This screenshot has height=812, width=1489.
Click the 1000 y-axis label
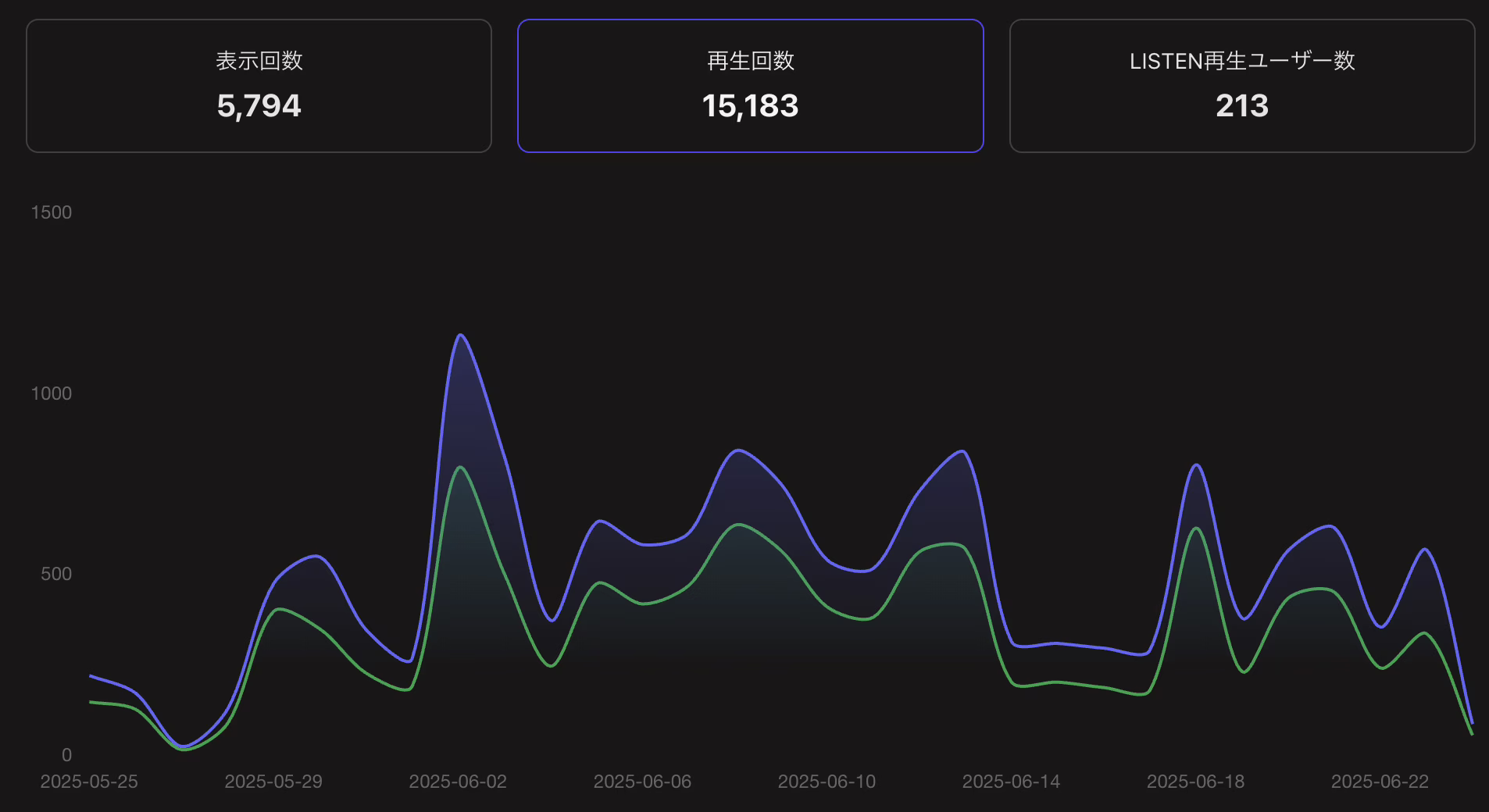[x=52, y=394]
